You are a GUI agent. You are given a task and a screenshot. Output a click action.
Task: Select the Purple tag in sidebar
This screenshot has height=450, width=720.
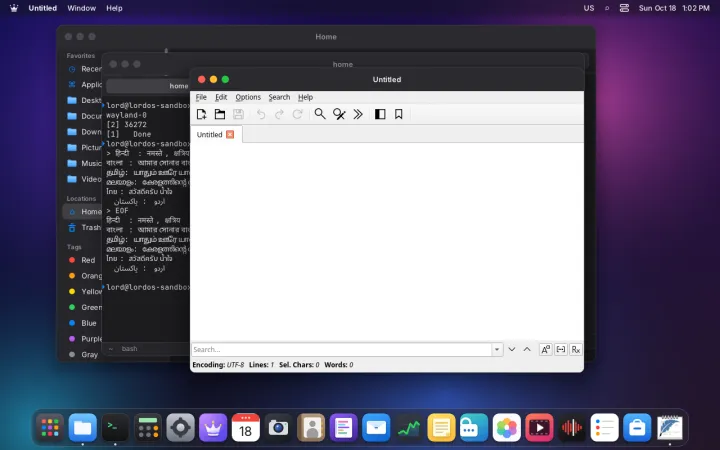(x=84, y=339)
